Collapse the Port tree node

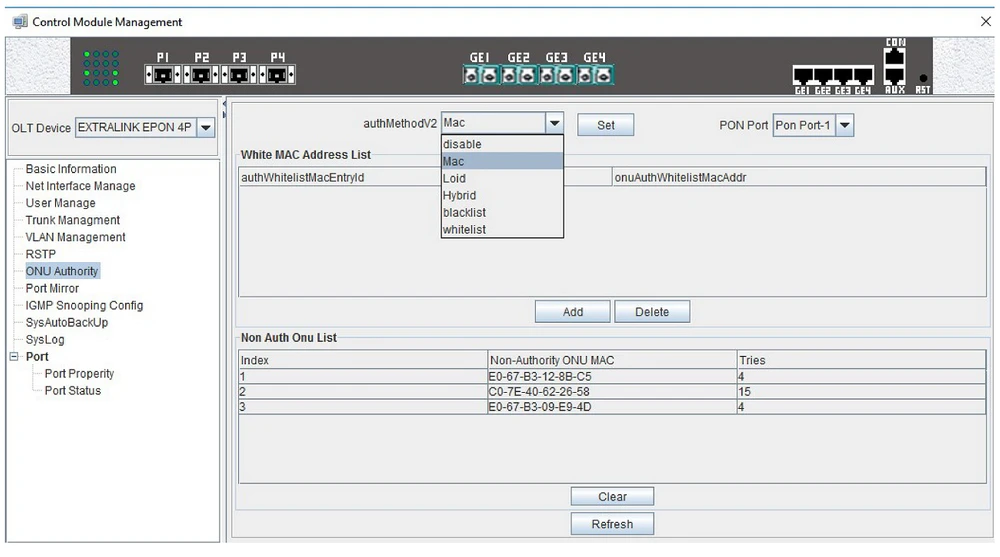click(x=14, y=357)
